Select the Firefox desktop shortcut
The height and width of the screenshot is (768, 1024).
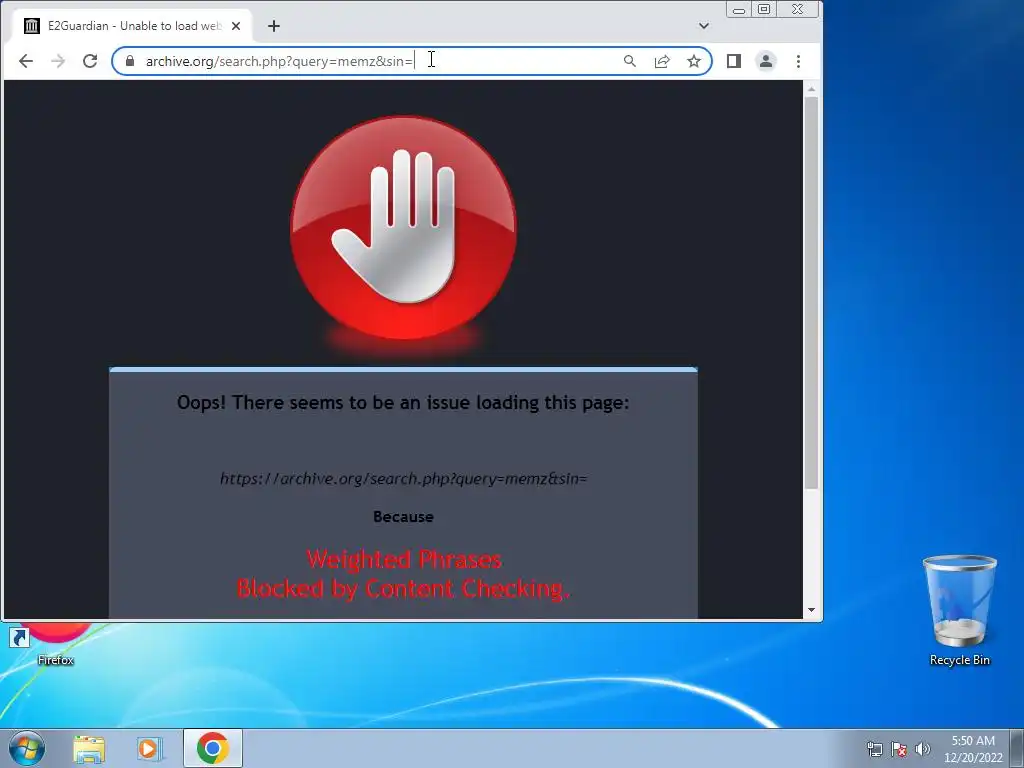(x=55, y=645)
